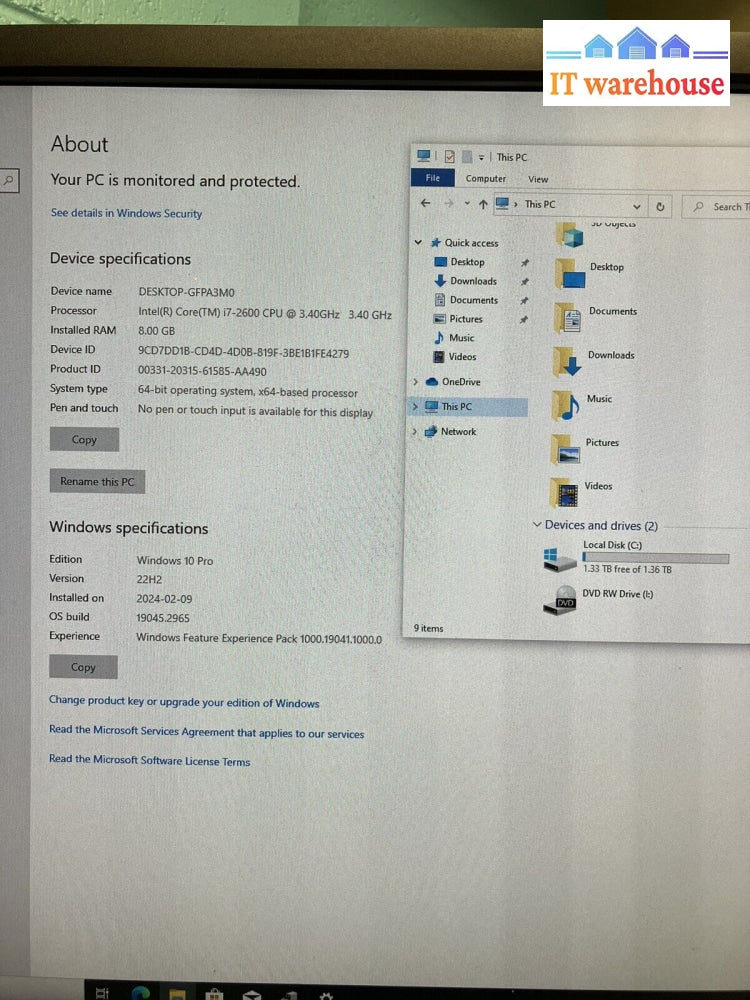Image resolution: width=750 pixels, height=1000 pixels.
Task: Open the Music folder in main pane
Action: (565, 405)
